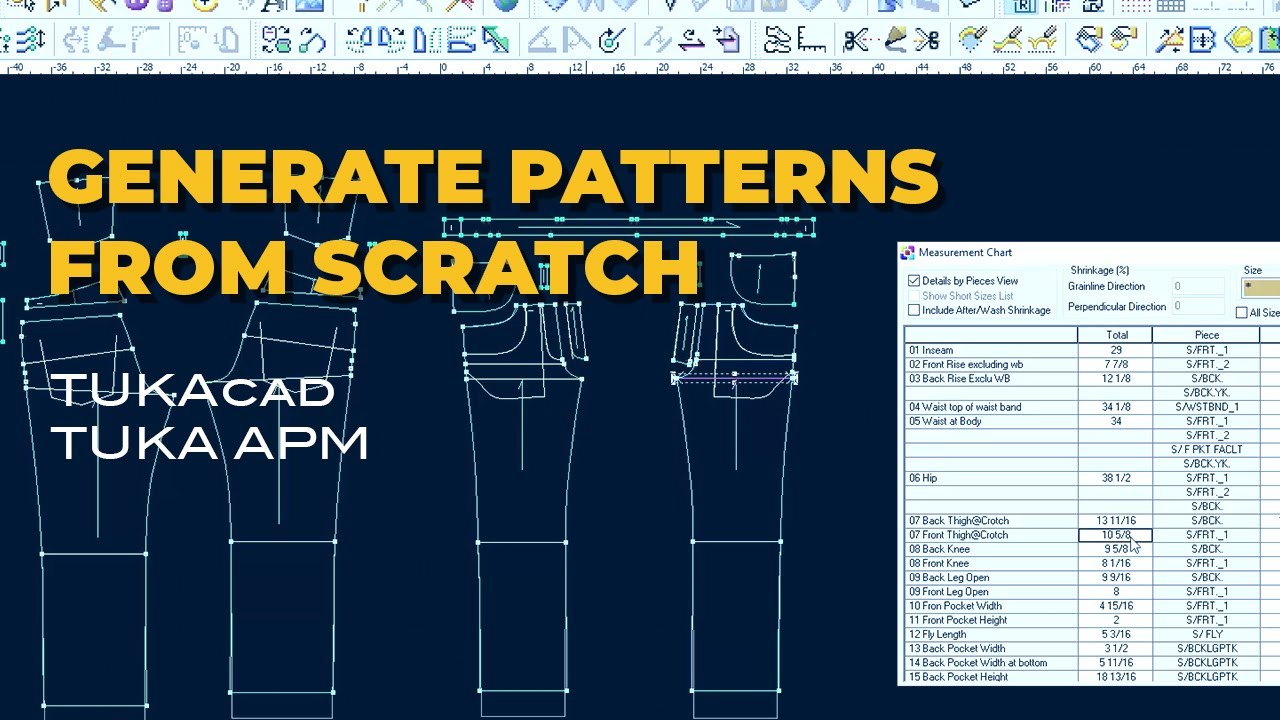
Task: Click the Piece column header
Action: (x=1207, y=335)
